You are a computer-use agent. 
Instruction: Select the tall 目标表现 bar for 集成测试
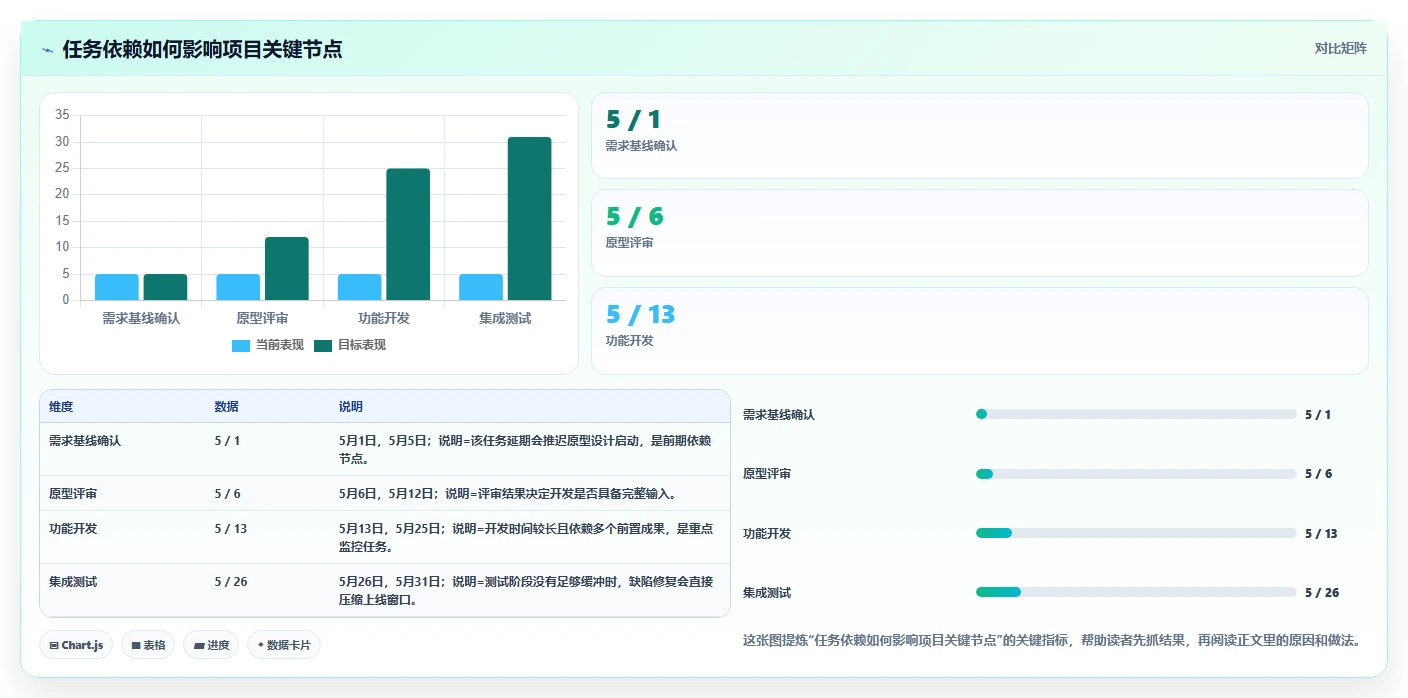[x=529, y=218]
